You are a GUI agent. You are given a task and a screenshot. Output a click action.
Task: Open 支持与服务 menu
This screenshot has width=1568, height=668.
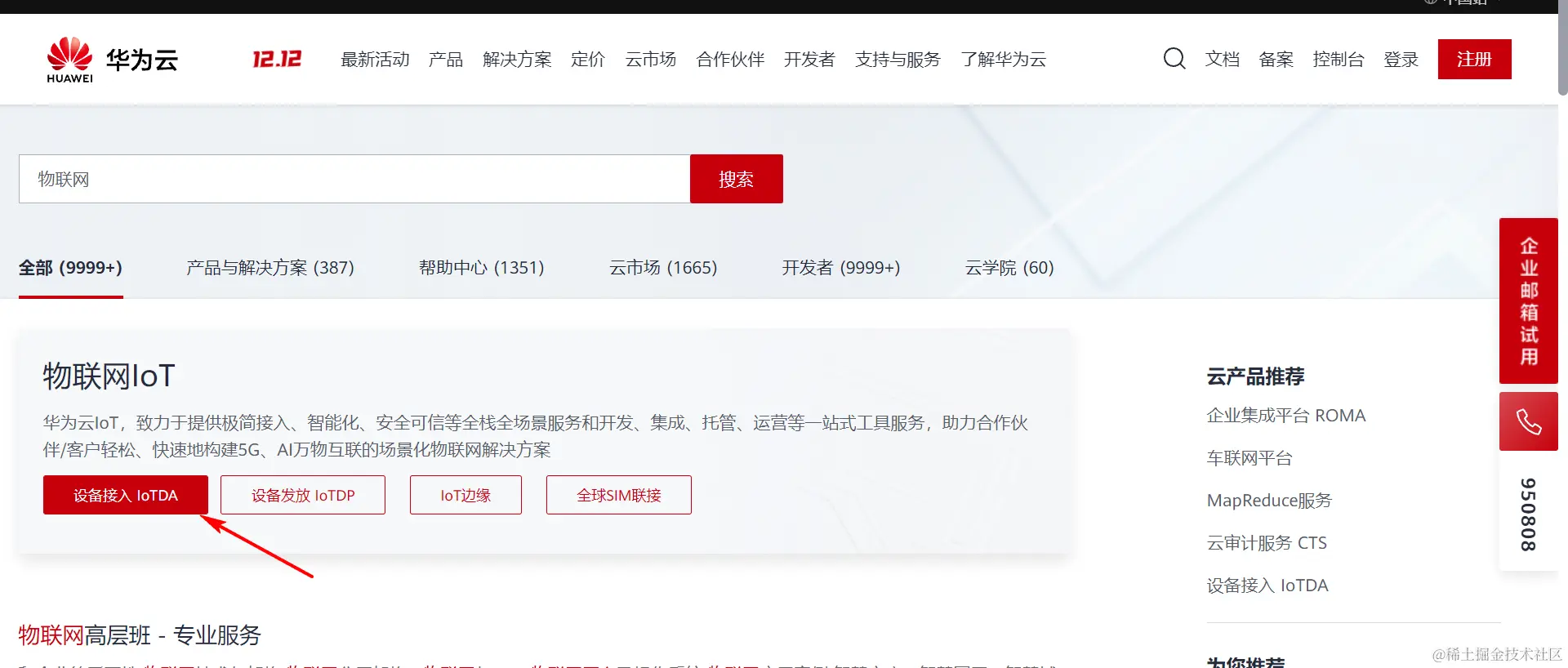coord(898,60)
